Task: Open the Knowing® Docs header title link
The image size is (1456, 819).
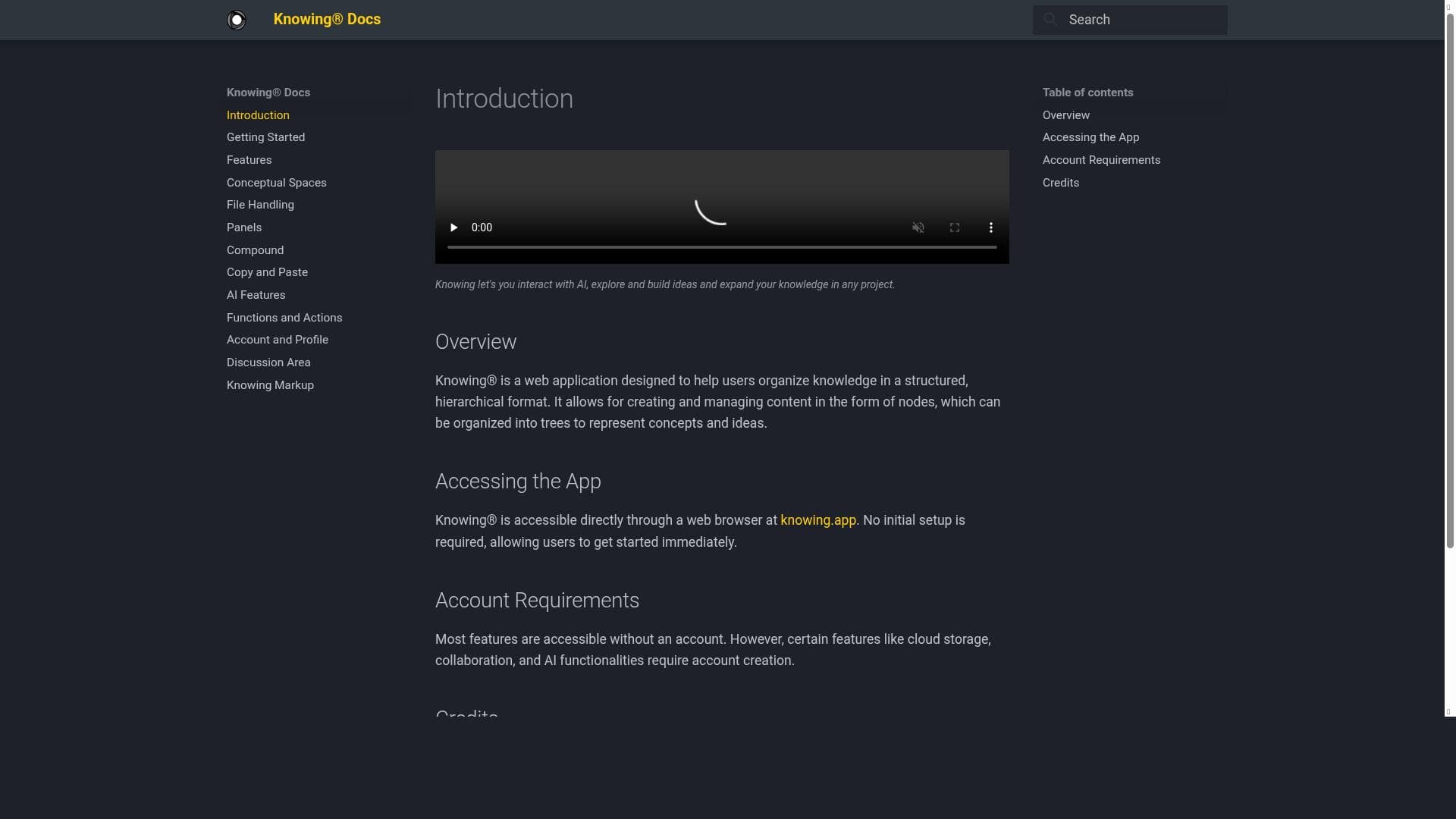Action: point(327,20)
